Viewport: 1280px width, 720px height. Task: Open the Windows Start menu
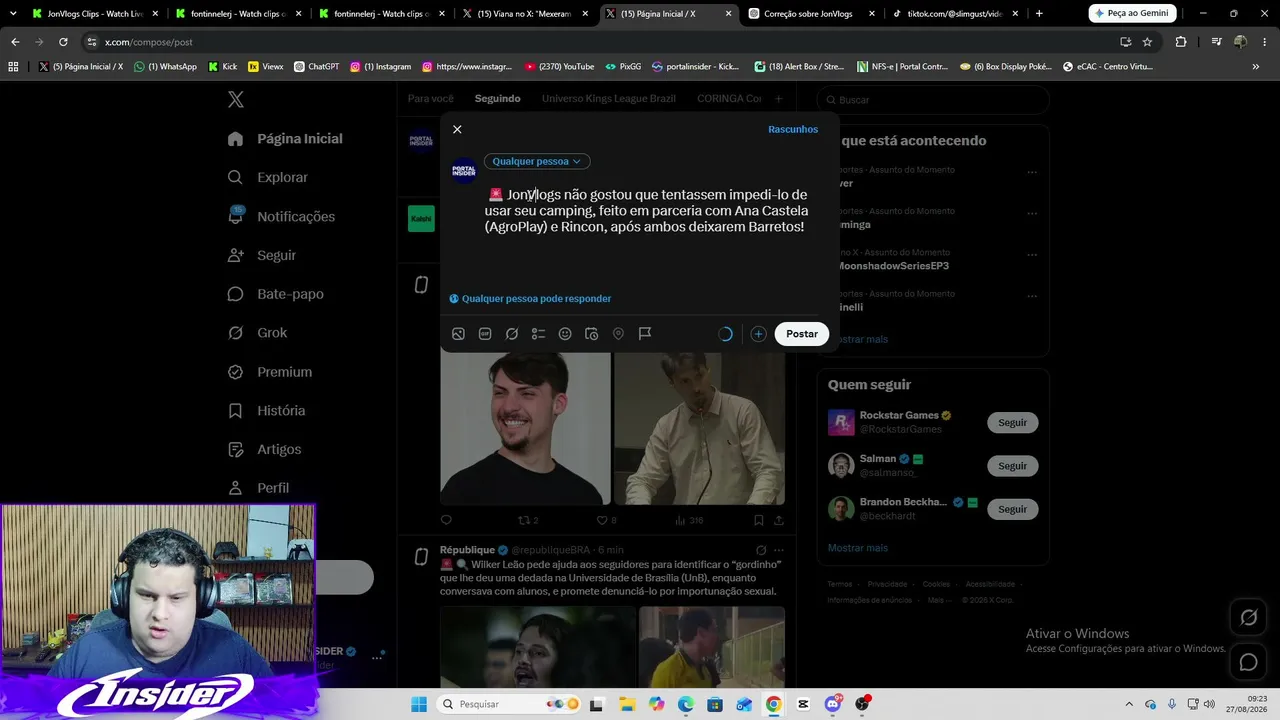tap(418, 704)
